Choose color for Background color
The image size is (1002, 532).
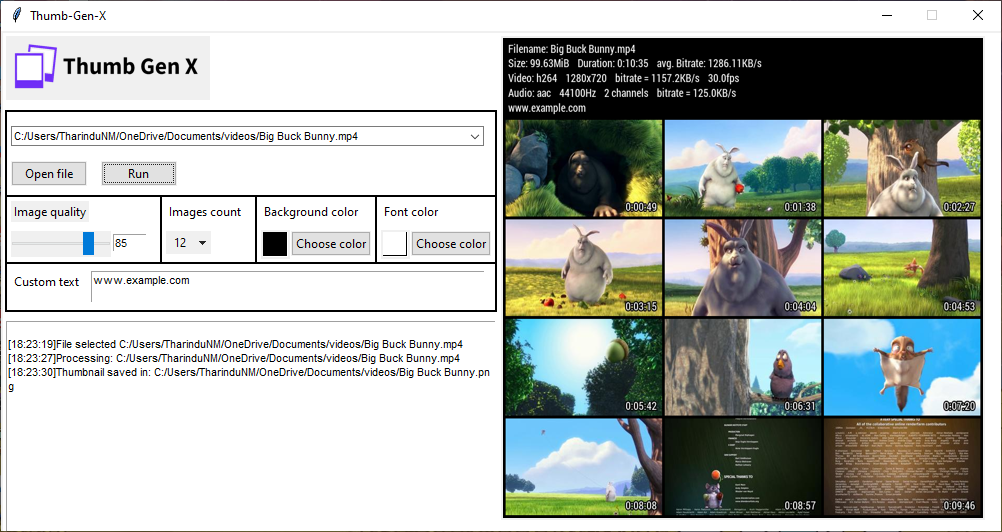pos(331,244)
